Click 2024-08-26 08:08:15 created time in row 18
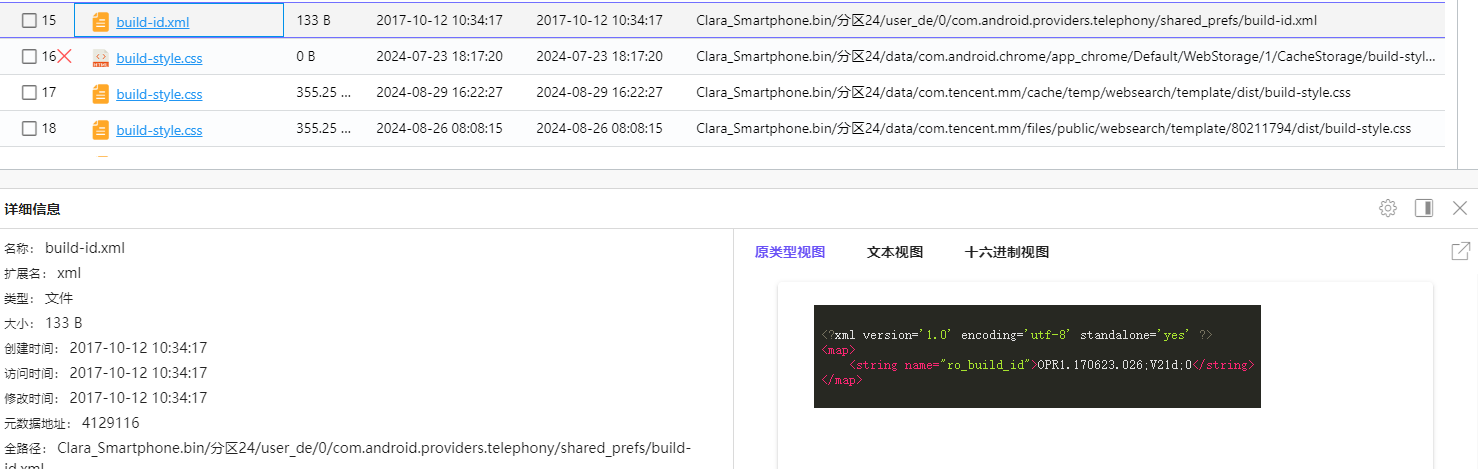 [x=439, y=128]
